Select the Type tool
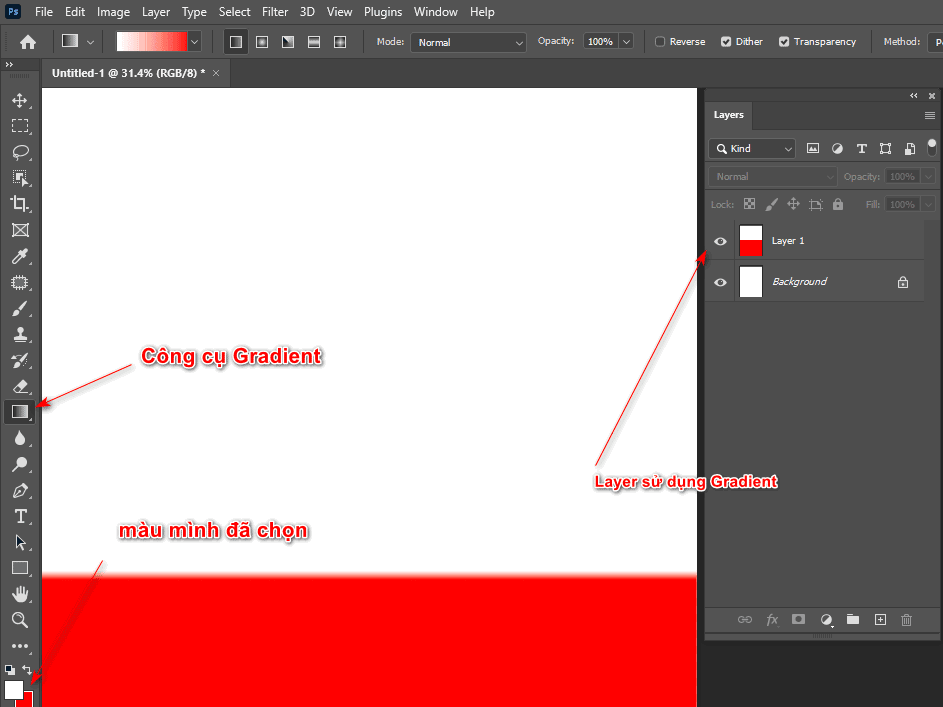 click(x=20, y=517)
